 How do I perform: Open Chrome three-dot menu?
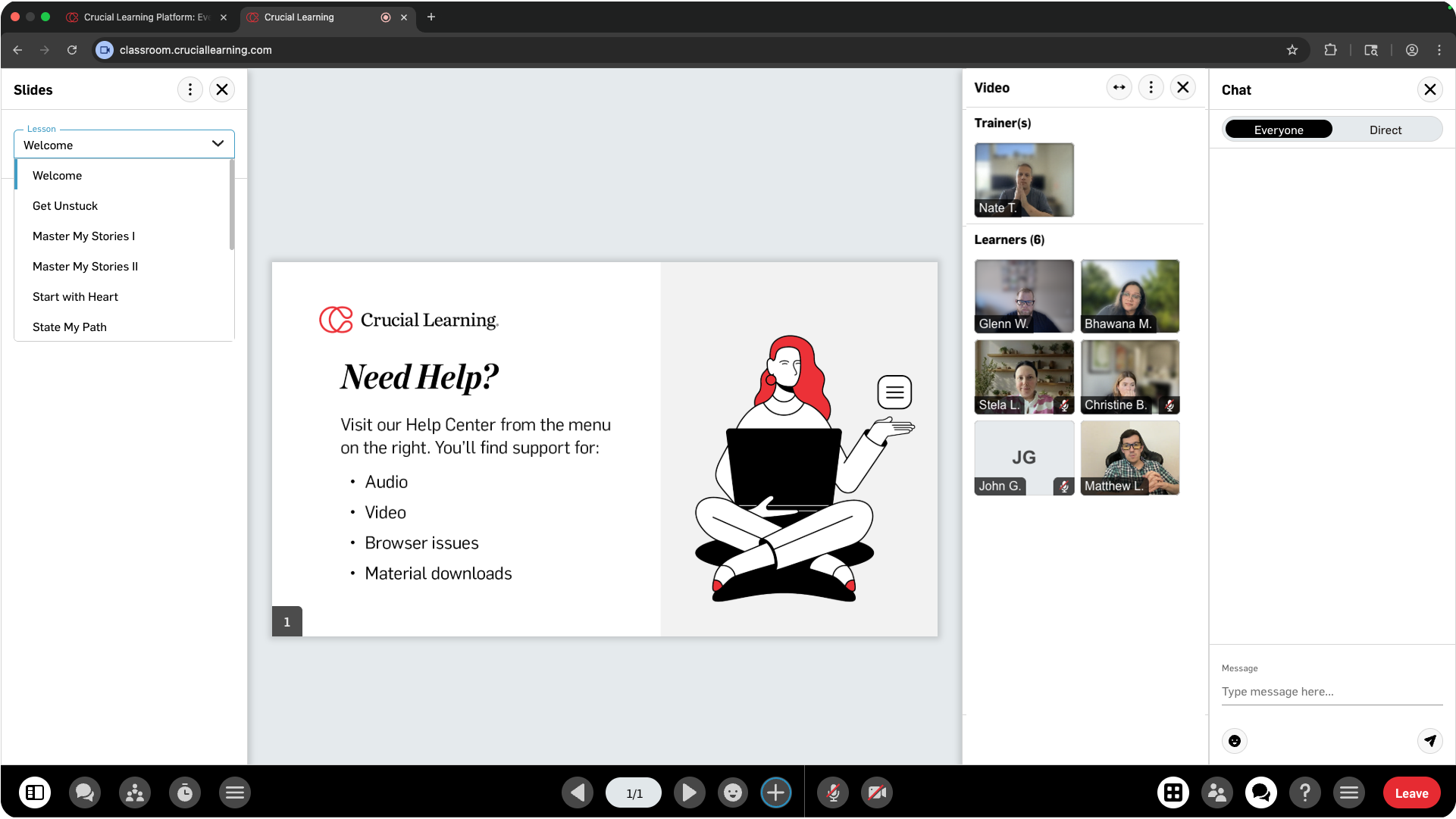pos(1439,50)
